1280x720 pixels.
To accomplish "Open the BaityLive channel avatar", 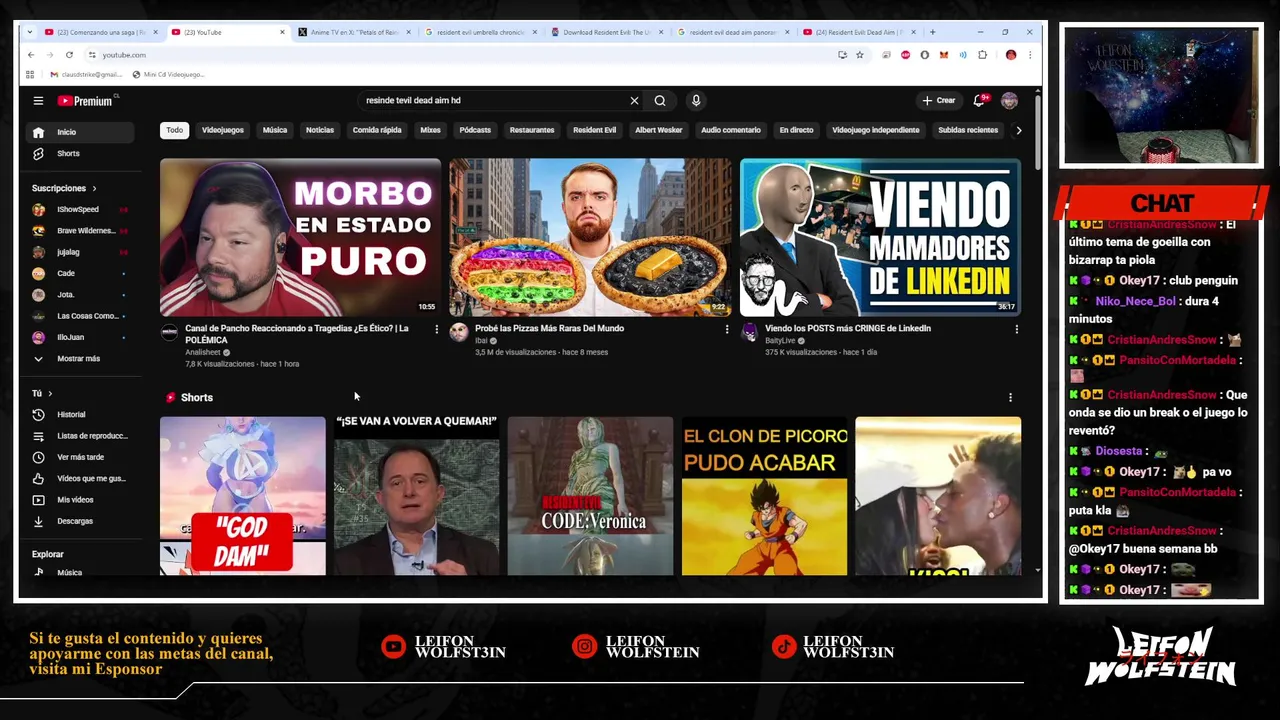I will 749,333.
